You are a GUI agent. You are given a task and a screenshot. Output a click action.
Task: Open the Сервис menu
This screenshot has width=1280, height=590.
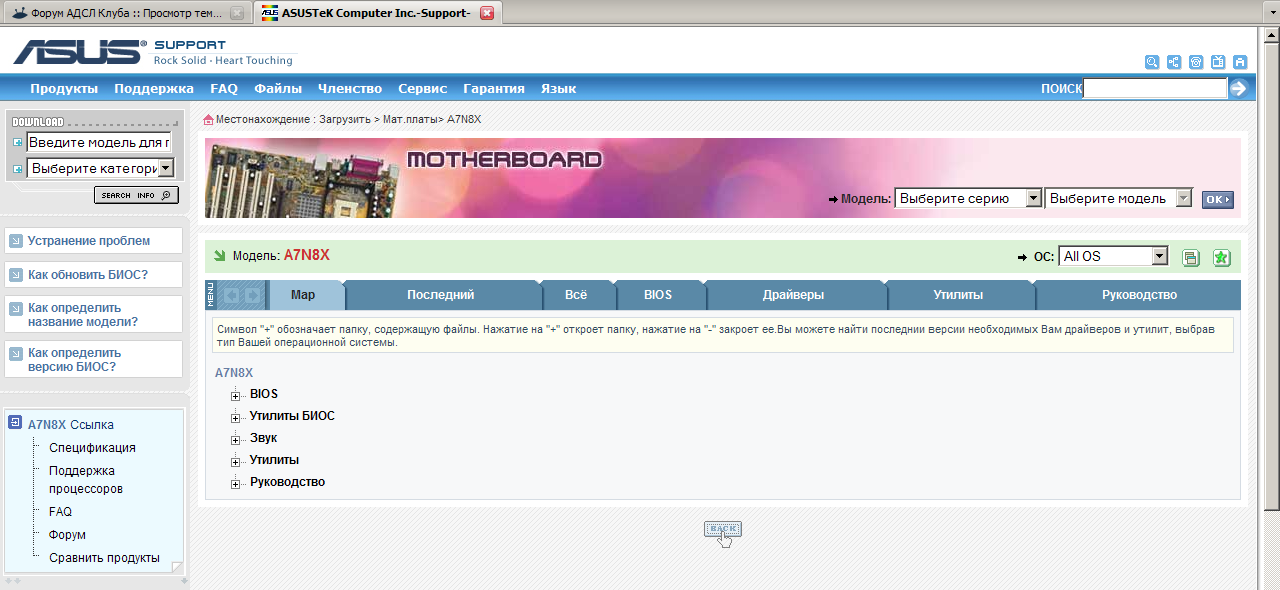point(422,88)
